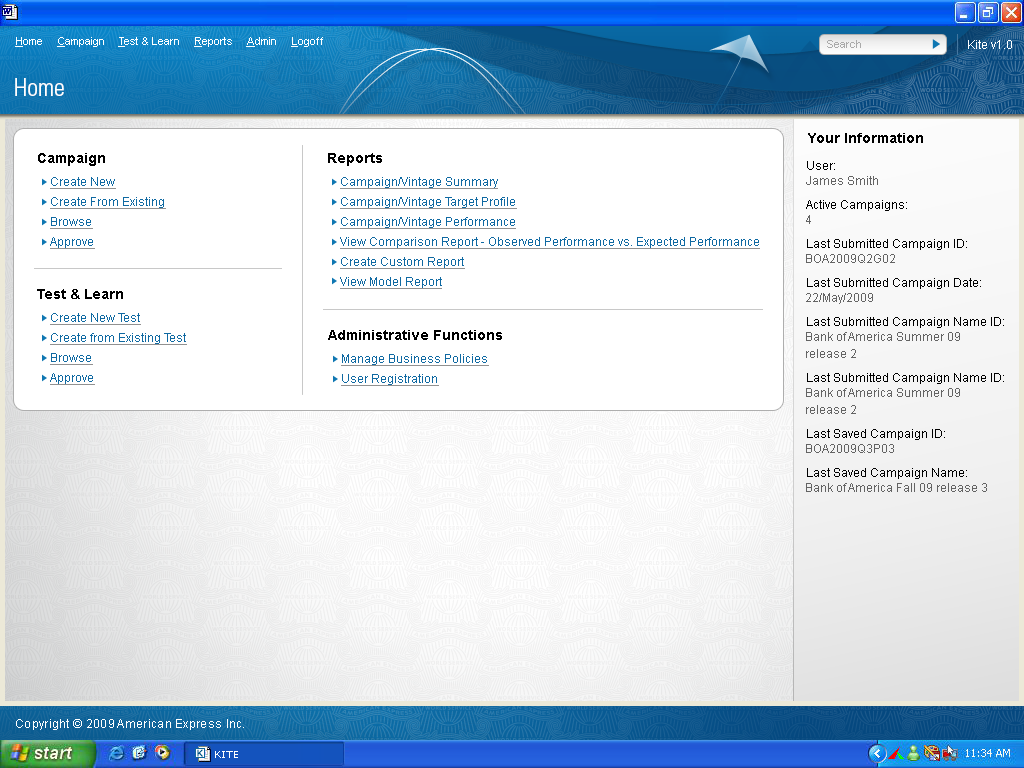Open View Model Report link
Screen dimensions: 1024x768
tap(390, 282)
